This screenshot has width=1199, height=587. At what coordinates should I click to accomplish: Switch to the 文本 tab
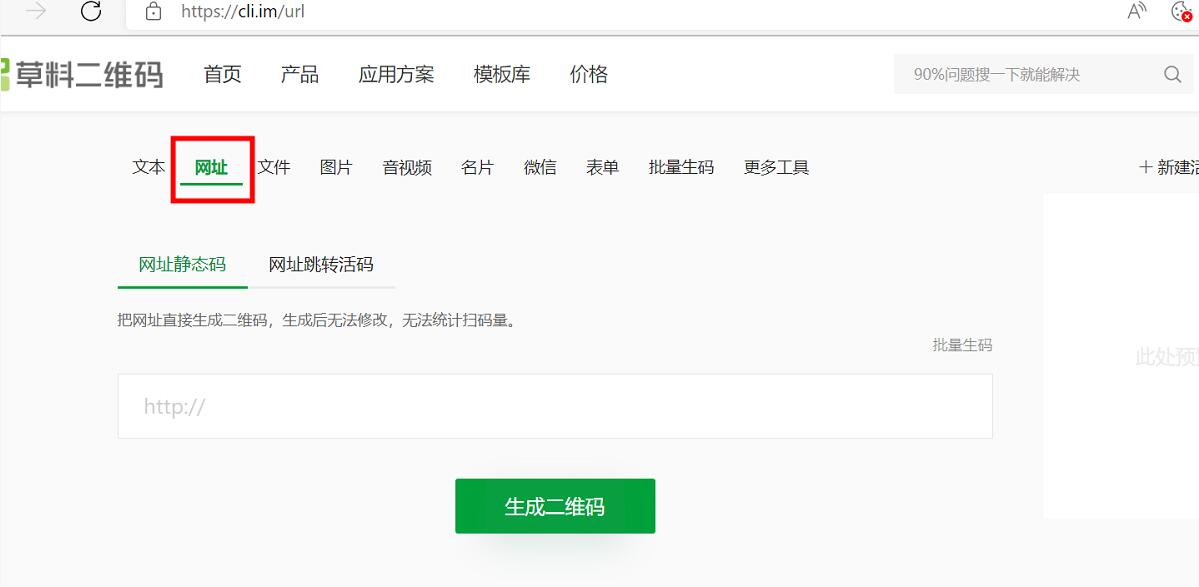(148, 168)
